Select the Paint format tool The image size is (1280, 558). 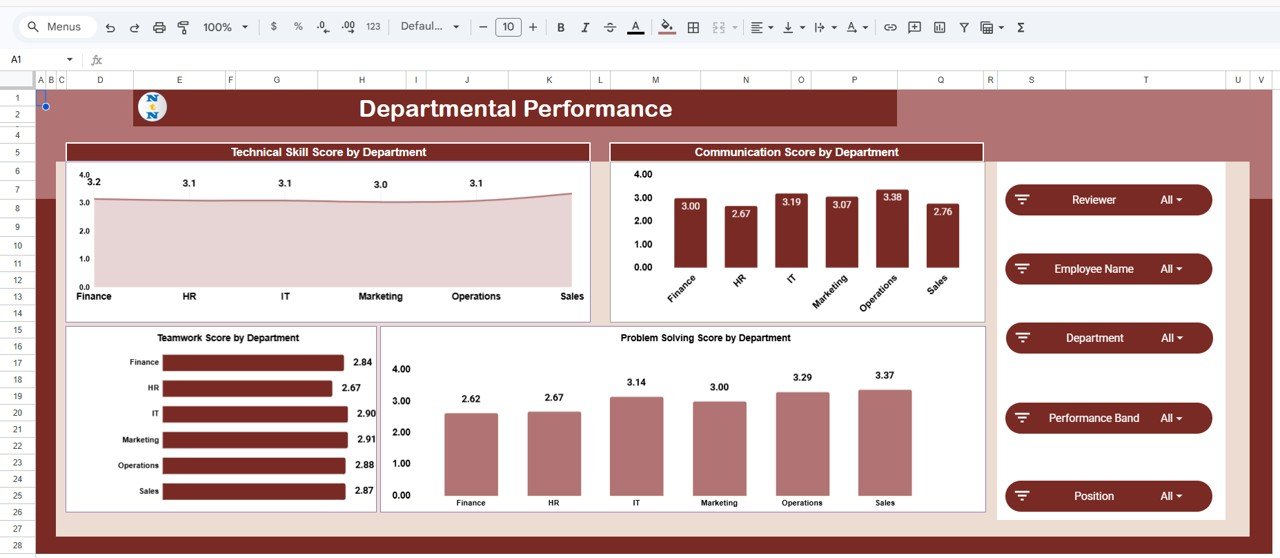tap(183, 27)
